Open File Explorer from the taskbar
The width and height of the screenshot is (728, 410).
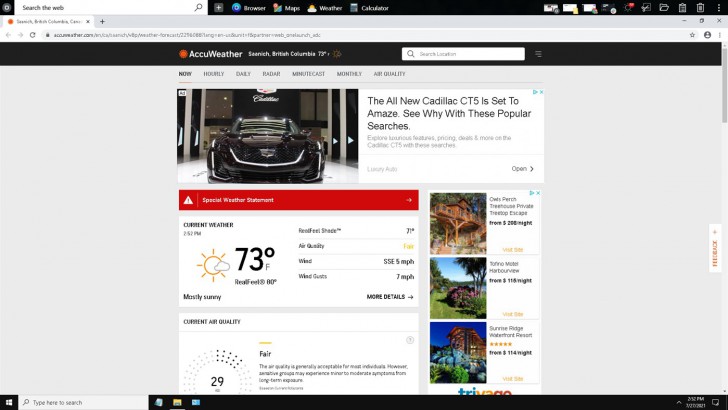177,402
